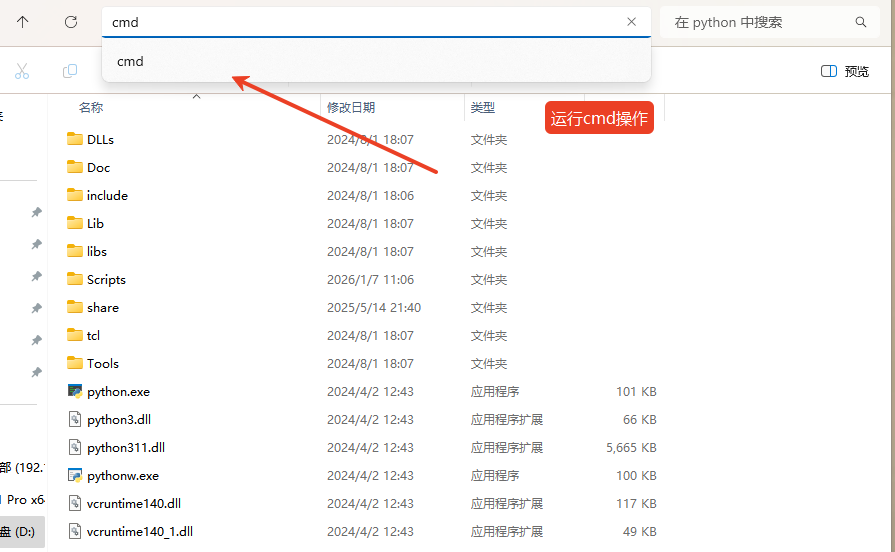The image size is (895, 552).
Task: Select the pythonw.exe file icon
Action: (75, 475)
